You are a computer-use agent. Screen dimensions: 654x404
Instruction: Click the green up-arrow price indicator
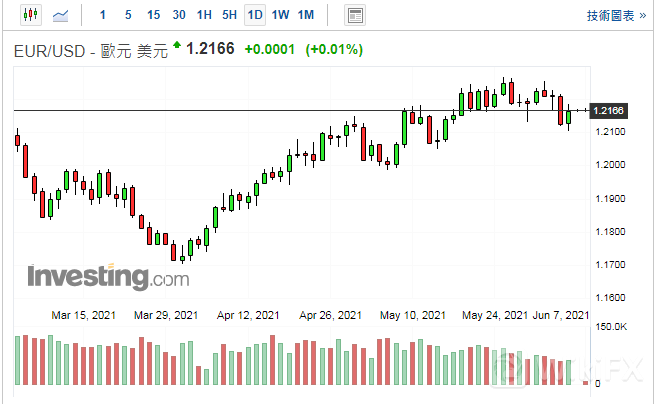177,45
